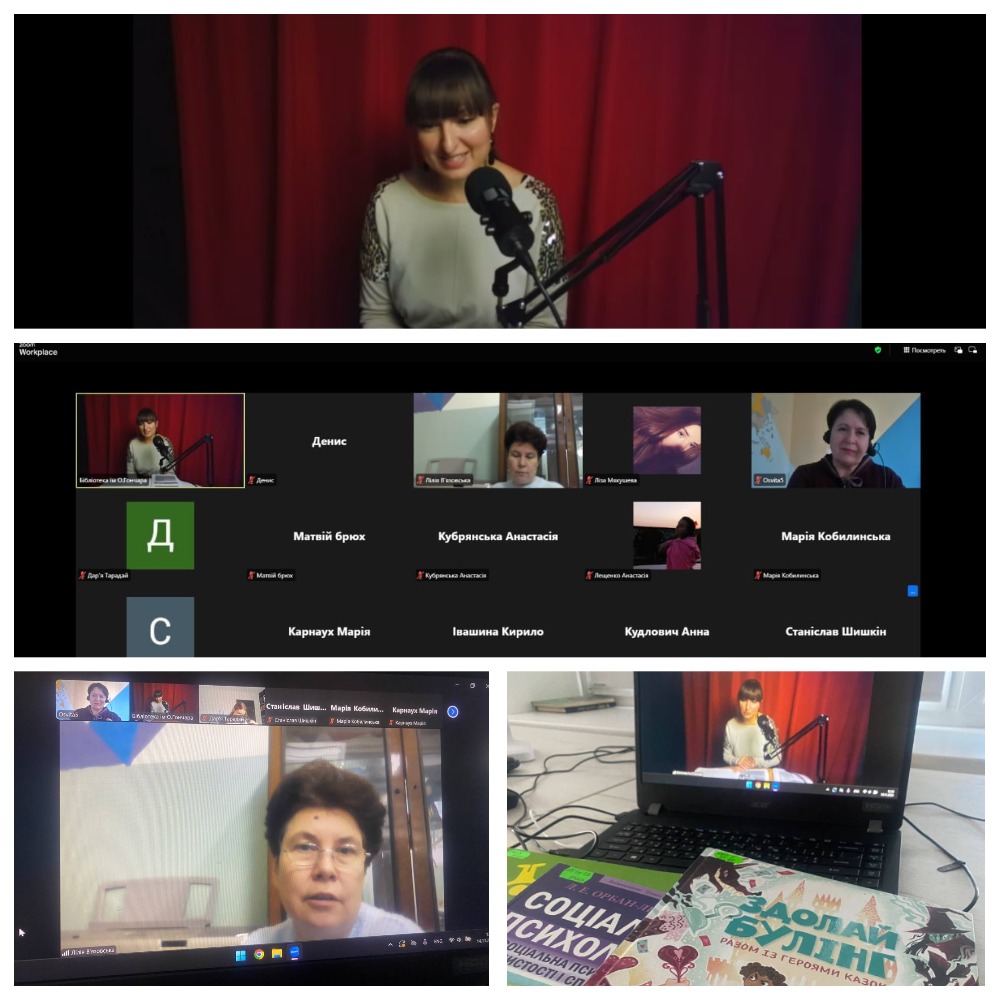The image size is (1000, 1000).
Task: Click the blue more-options button on participant grid
Action: (x=912, y=591)
